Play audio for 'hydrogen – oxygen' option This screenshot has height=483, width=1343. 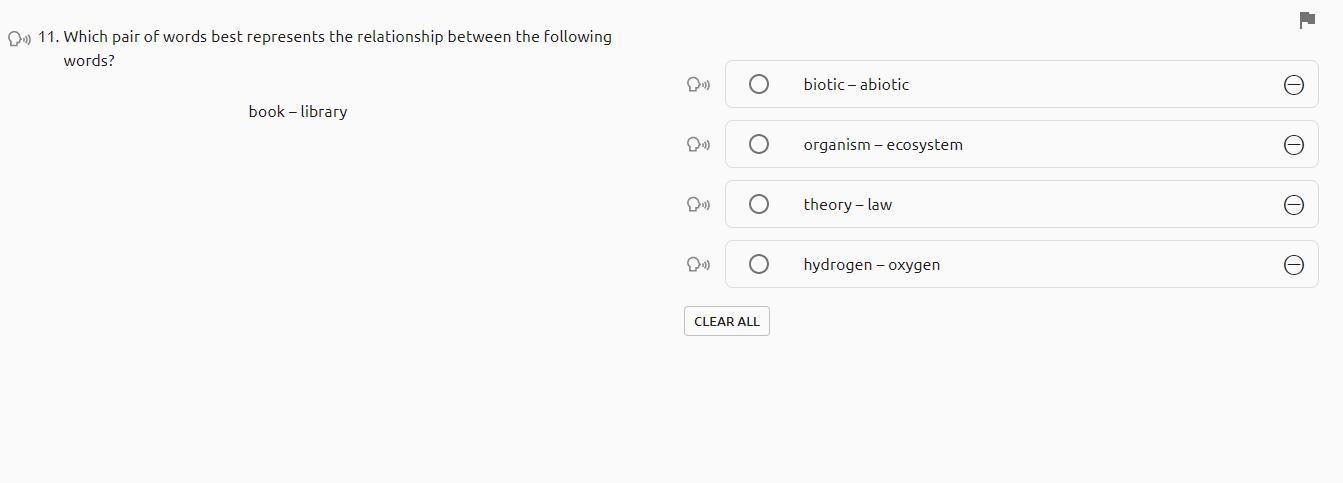tap(698, 265)
